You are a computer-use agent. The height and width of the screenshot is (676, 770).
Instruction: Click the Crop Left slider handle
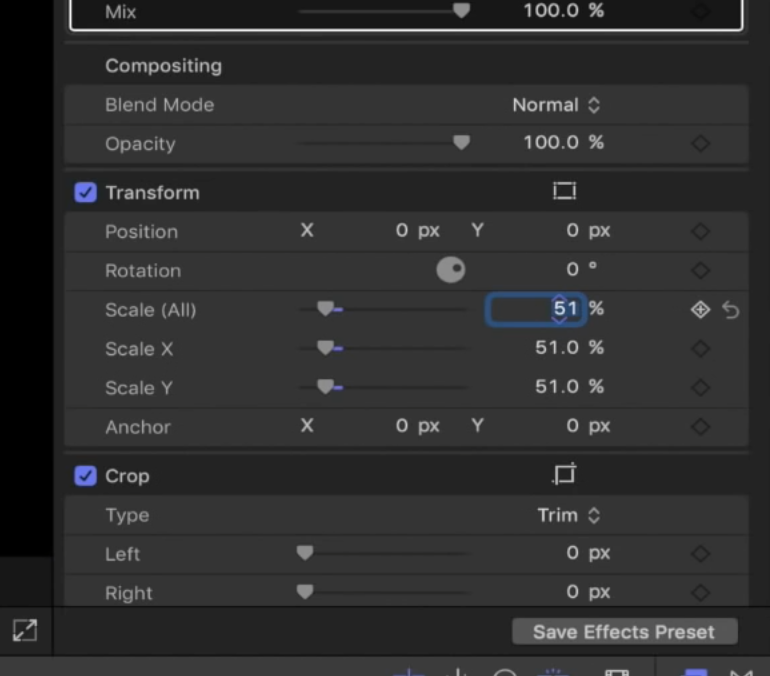click(305, 553)
